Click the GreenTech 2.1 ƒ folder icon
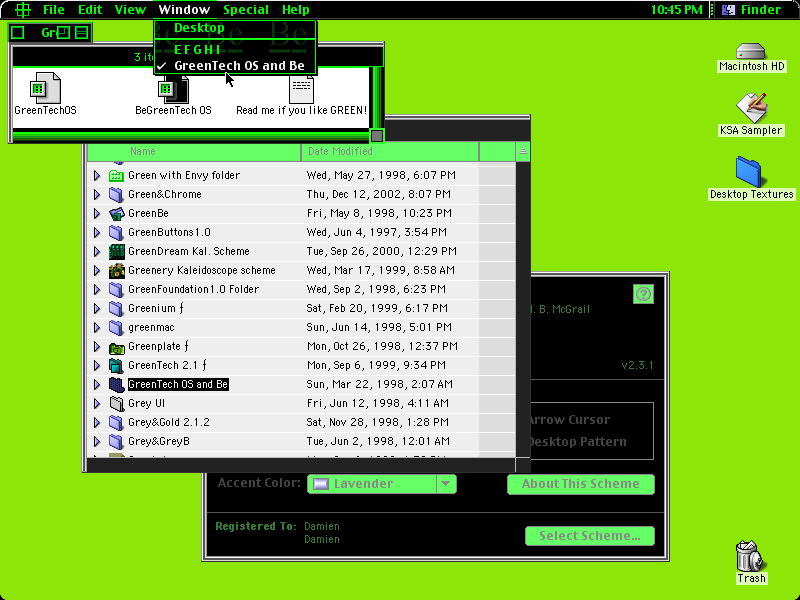800x600 pixels. [x=116, y=365]
